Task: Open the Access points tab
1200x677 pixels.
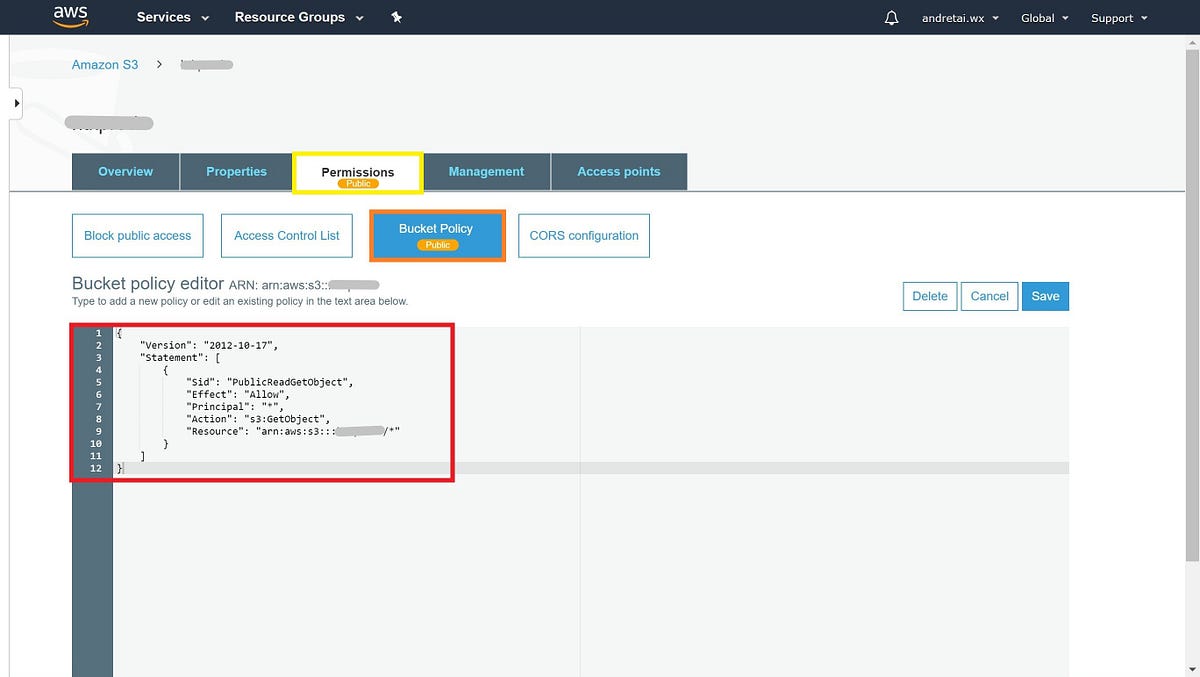Action: click(618, 171)
